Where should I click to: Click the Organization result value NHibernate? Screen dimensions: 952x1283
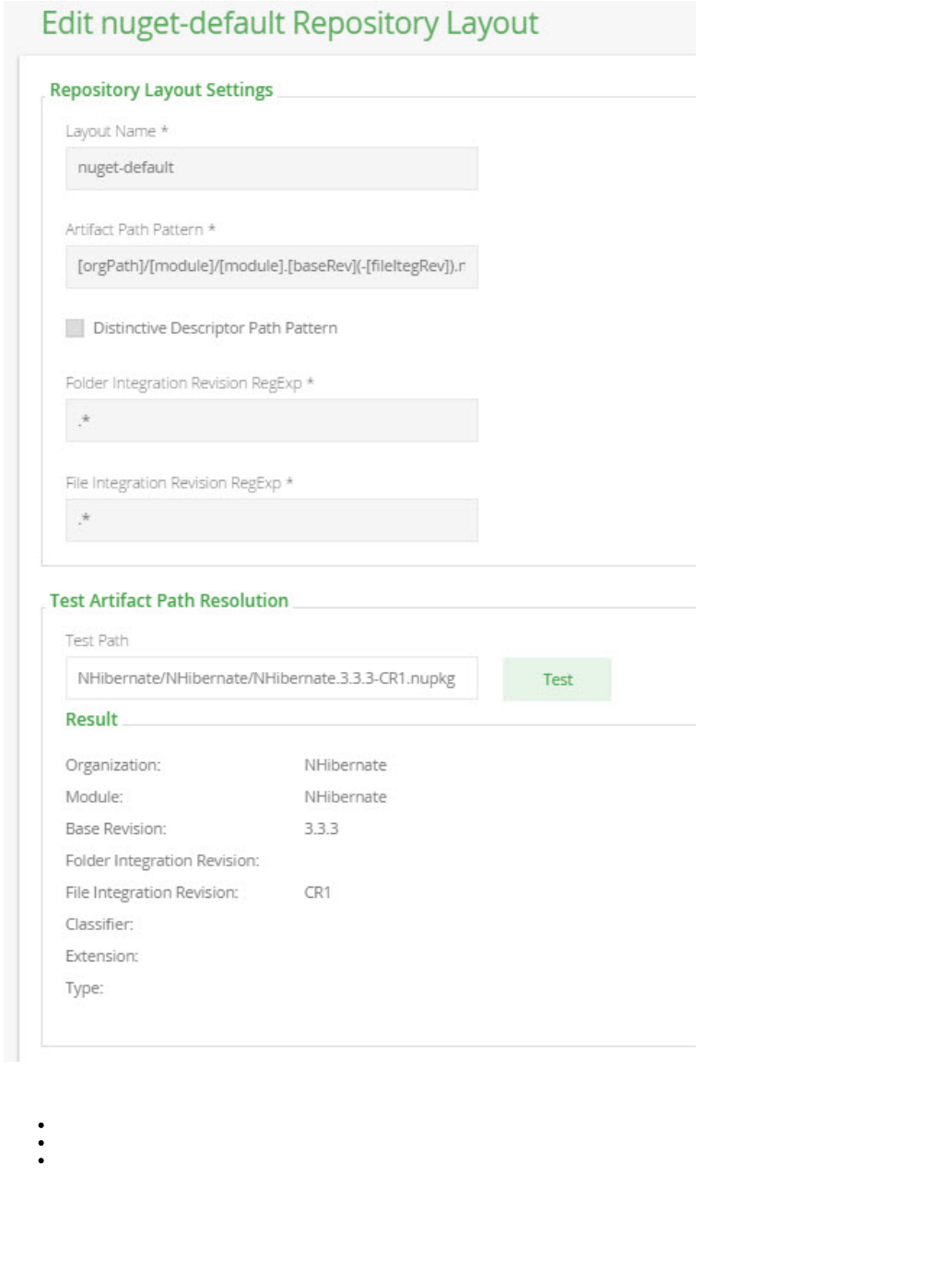click(x=346, y=765)
